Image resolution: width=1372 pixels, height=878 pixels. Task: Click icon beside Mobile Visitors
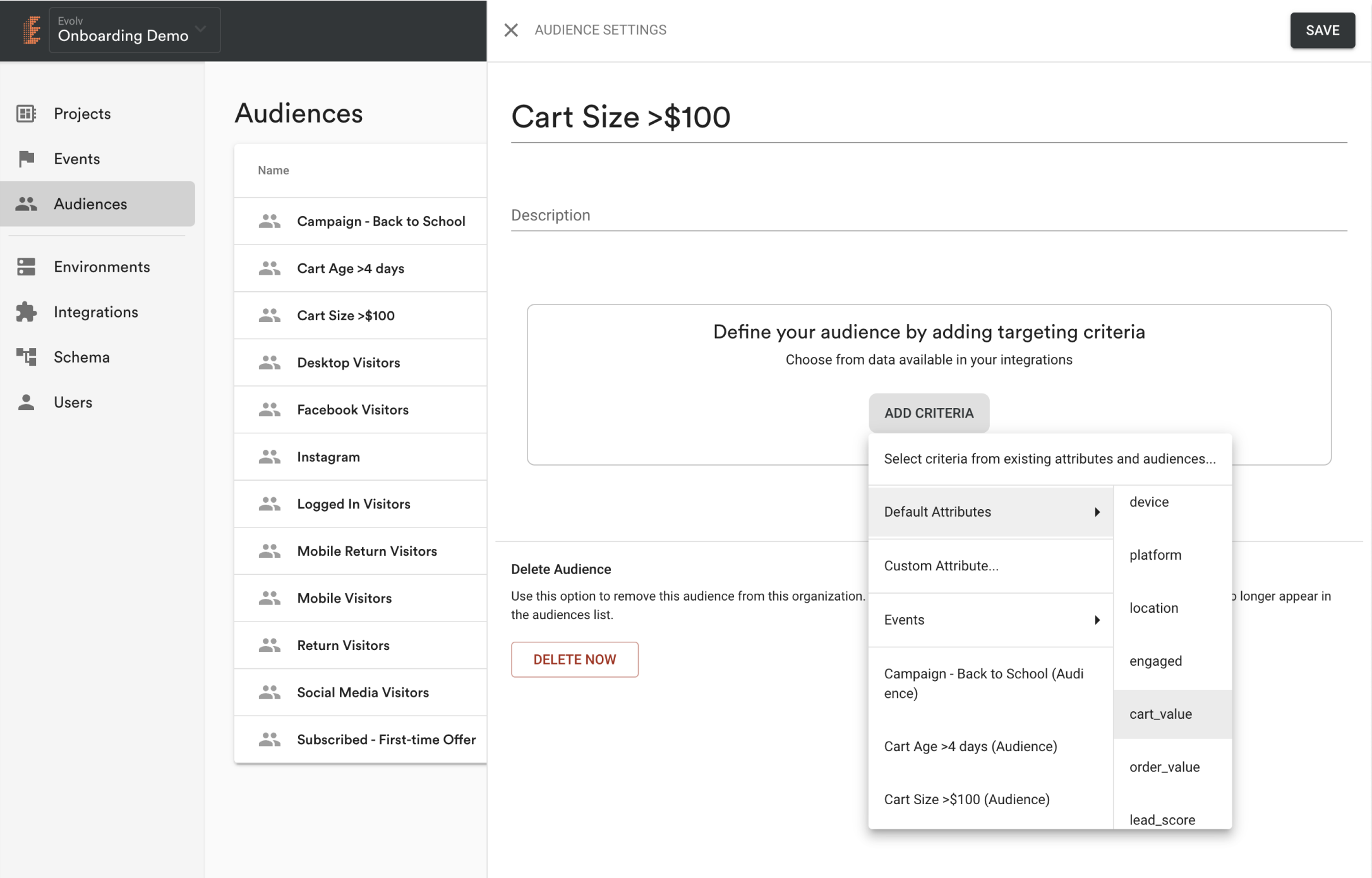point(270,598)
